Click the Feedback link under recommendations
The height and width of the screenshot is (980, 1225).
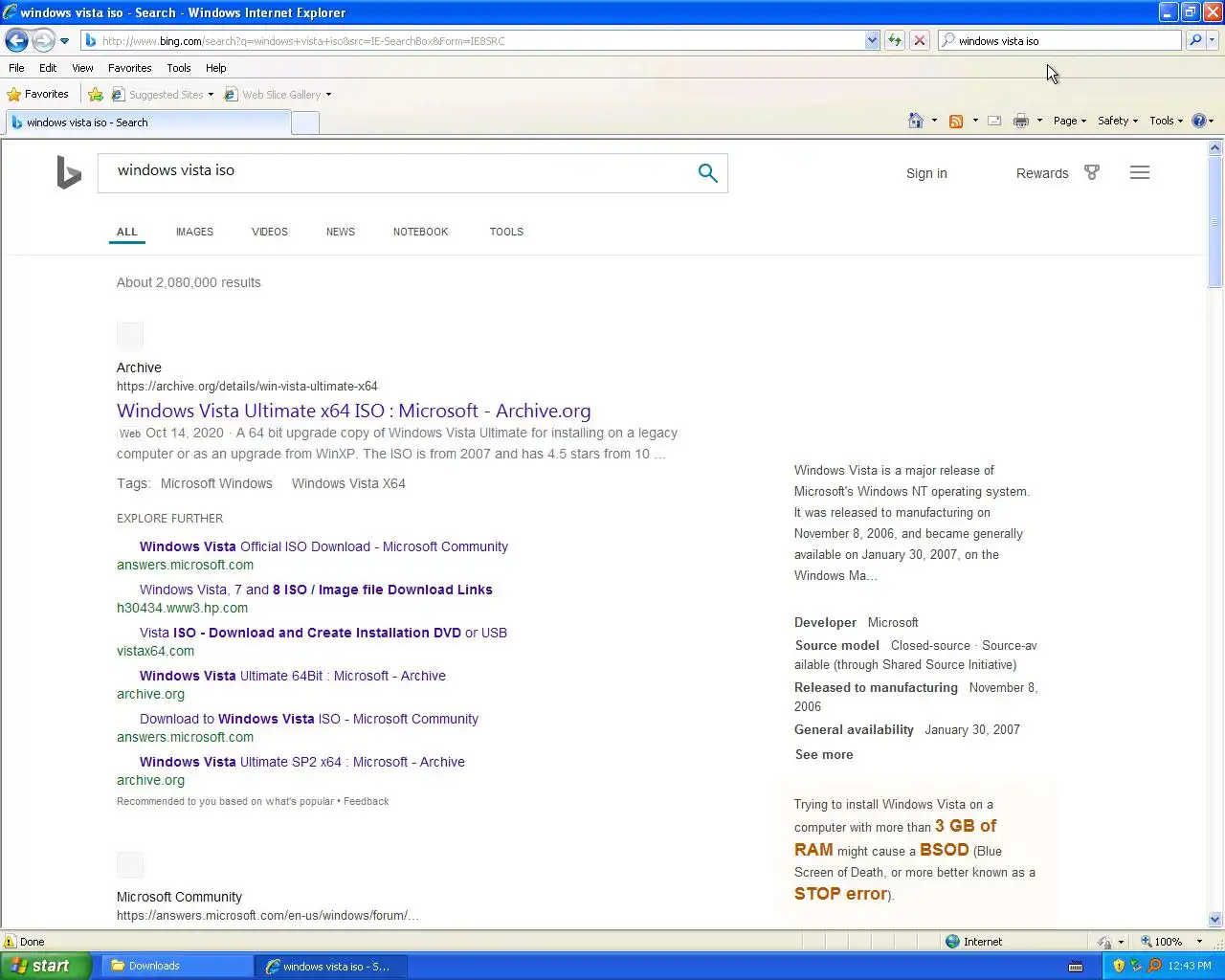click(x=366, y=801)
